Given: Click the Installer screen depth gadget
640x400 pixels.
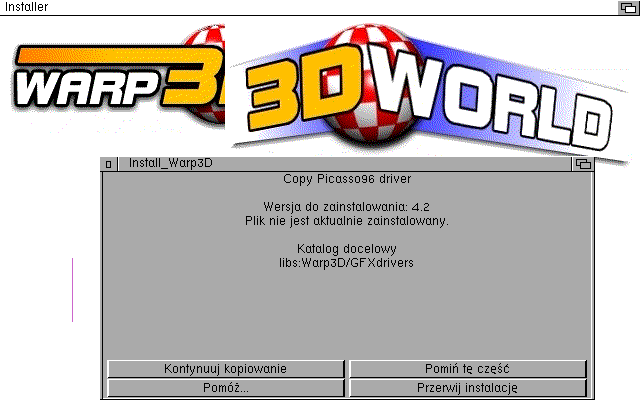Looking at the screenshot, I should click(628, 7).
